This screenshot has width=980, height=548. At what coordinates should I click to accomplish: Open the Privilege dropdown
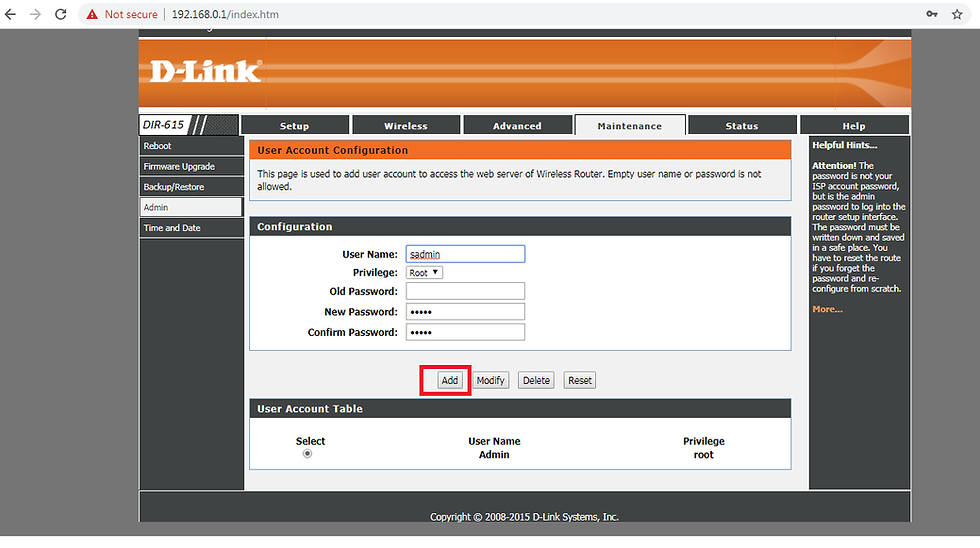(424, 272)
